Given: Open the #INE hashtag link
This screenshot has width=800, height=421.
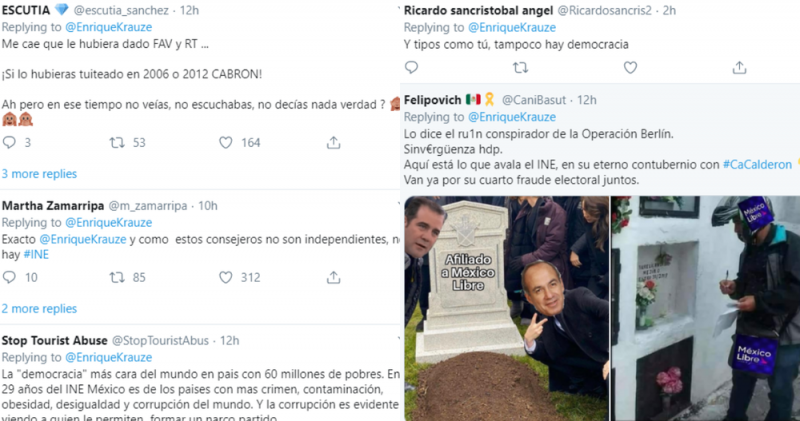Looking at the screenshot, I should pos(36,255).
